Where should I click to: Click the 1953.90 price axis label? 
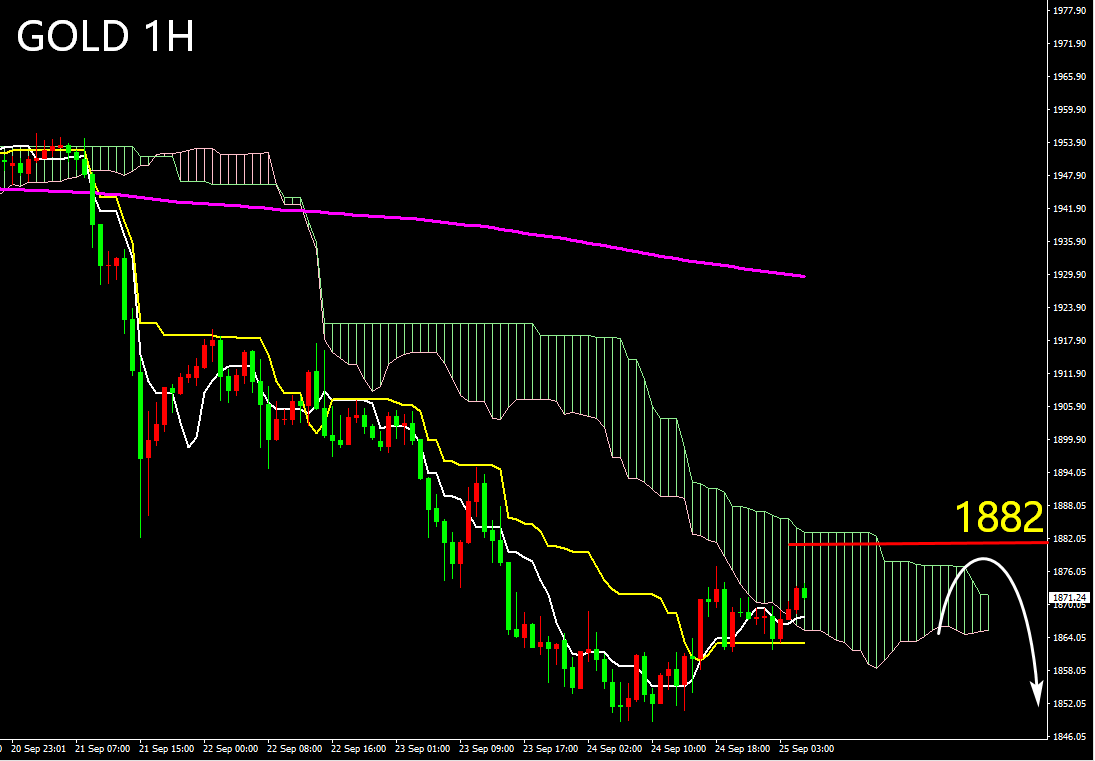click(x=1069, y=143)
